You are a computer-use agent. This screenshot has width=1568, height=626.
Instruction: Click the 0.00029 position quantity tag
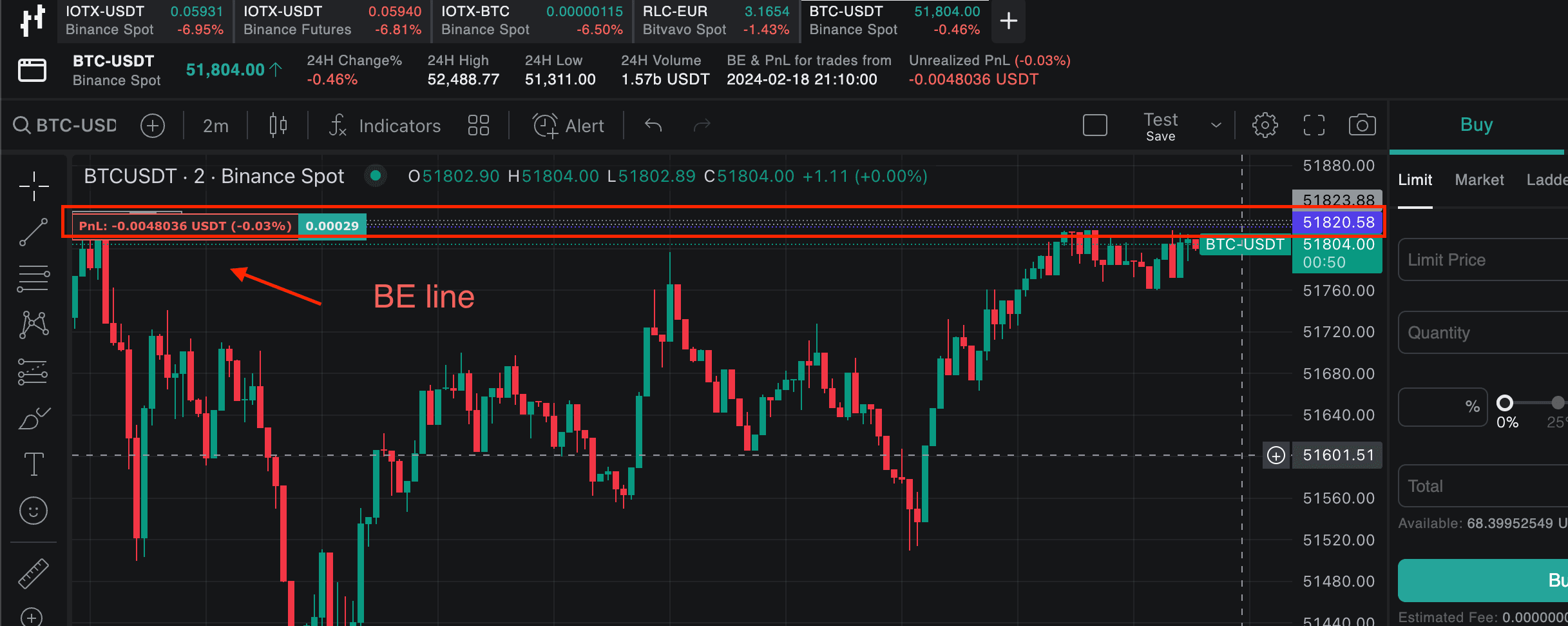tap(332, 226)
